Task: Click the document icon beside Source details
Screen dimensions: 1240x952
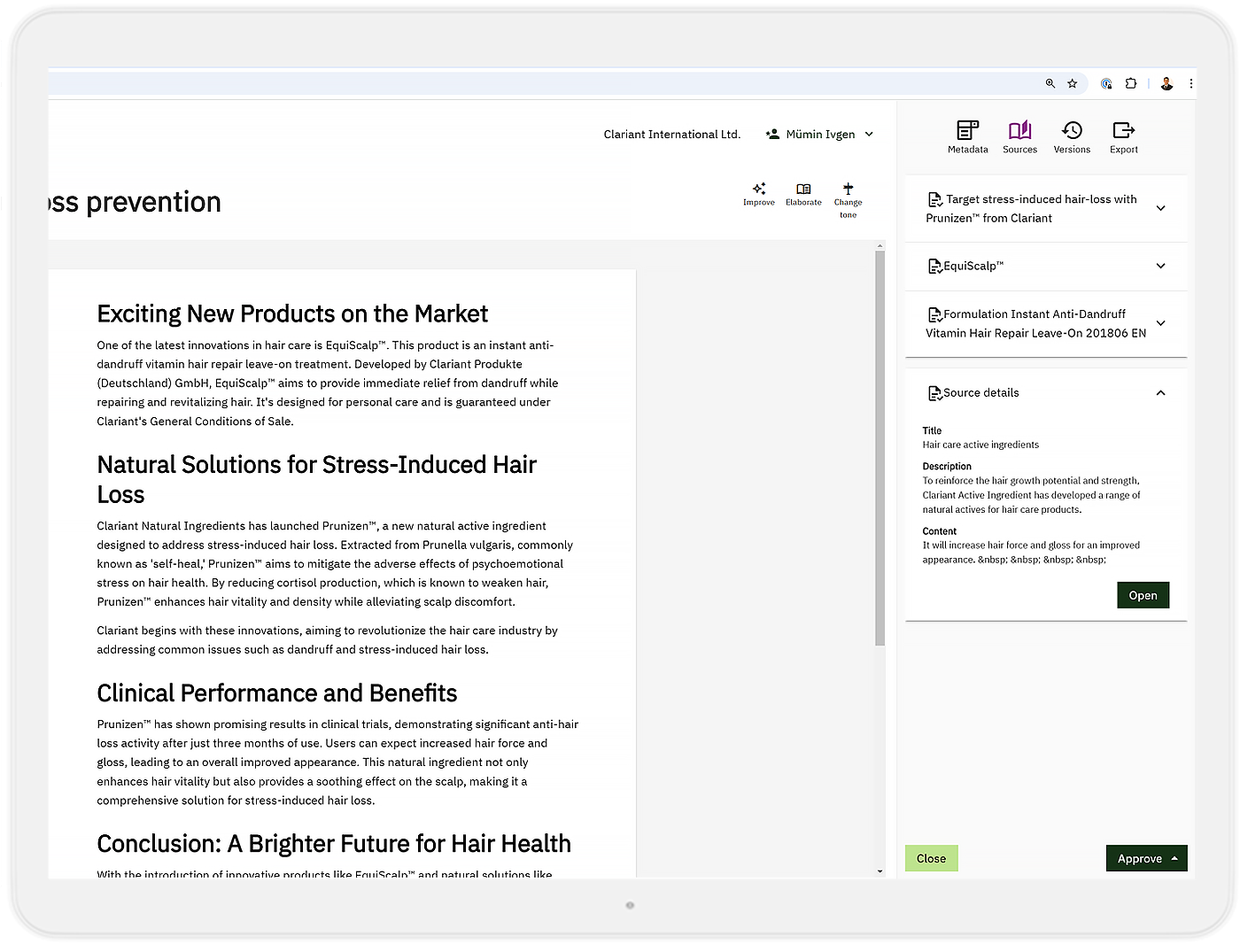Action: [934, 393]
